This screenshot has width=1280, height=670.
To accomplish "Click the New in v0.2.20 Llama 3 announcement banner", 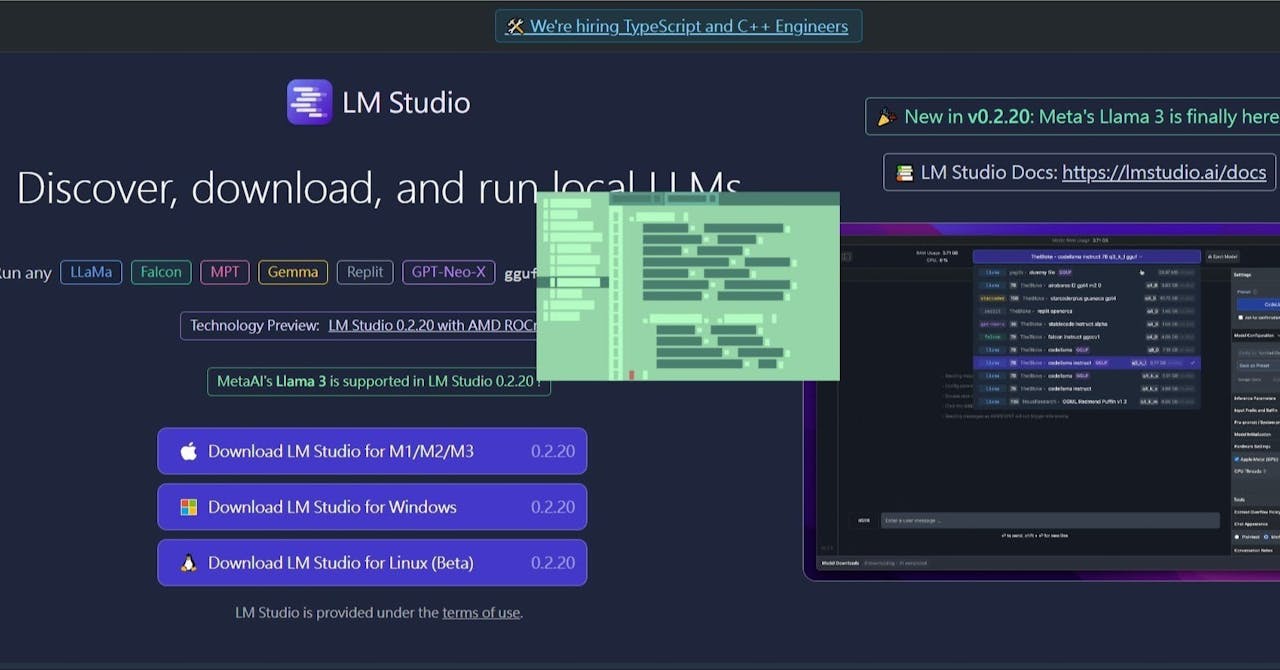I will [1072, 116].
